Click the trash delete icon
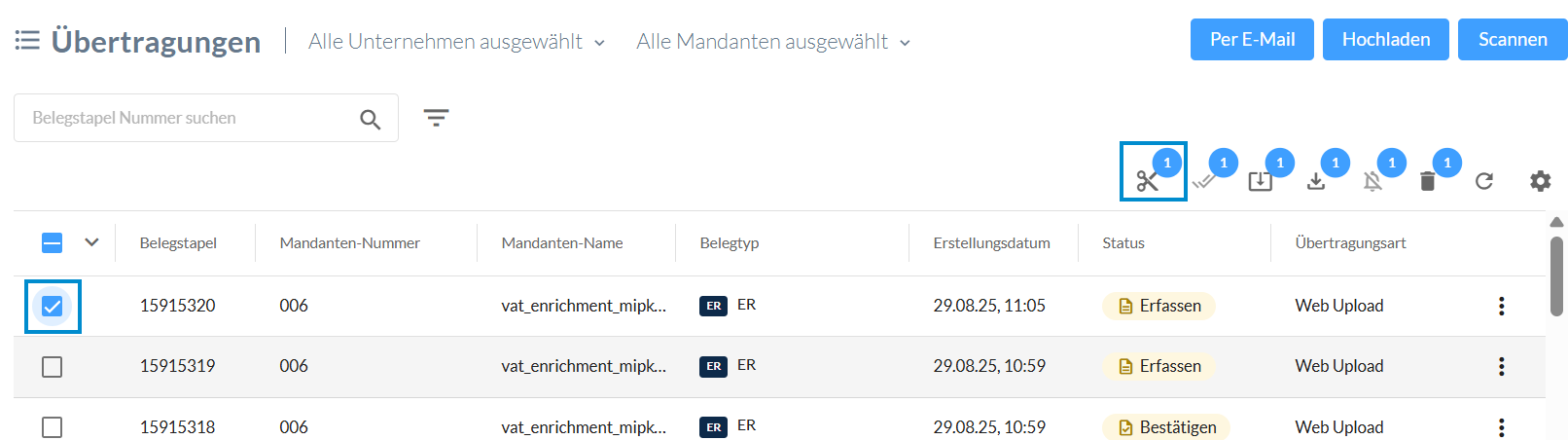Viewport: 1568px width, 440px height. coord(1428,181)
